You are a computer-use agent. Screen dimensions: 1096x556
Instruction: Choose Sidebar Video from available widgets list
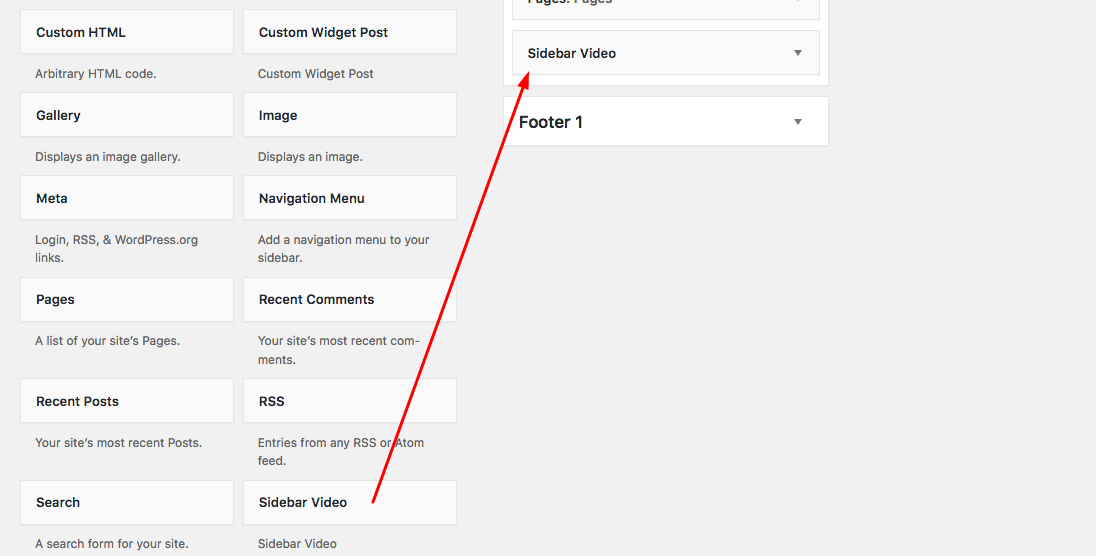pos(303,502)
